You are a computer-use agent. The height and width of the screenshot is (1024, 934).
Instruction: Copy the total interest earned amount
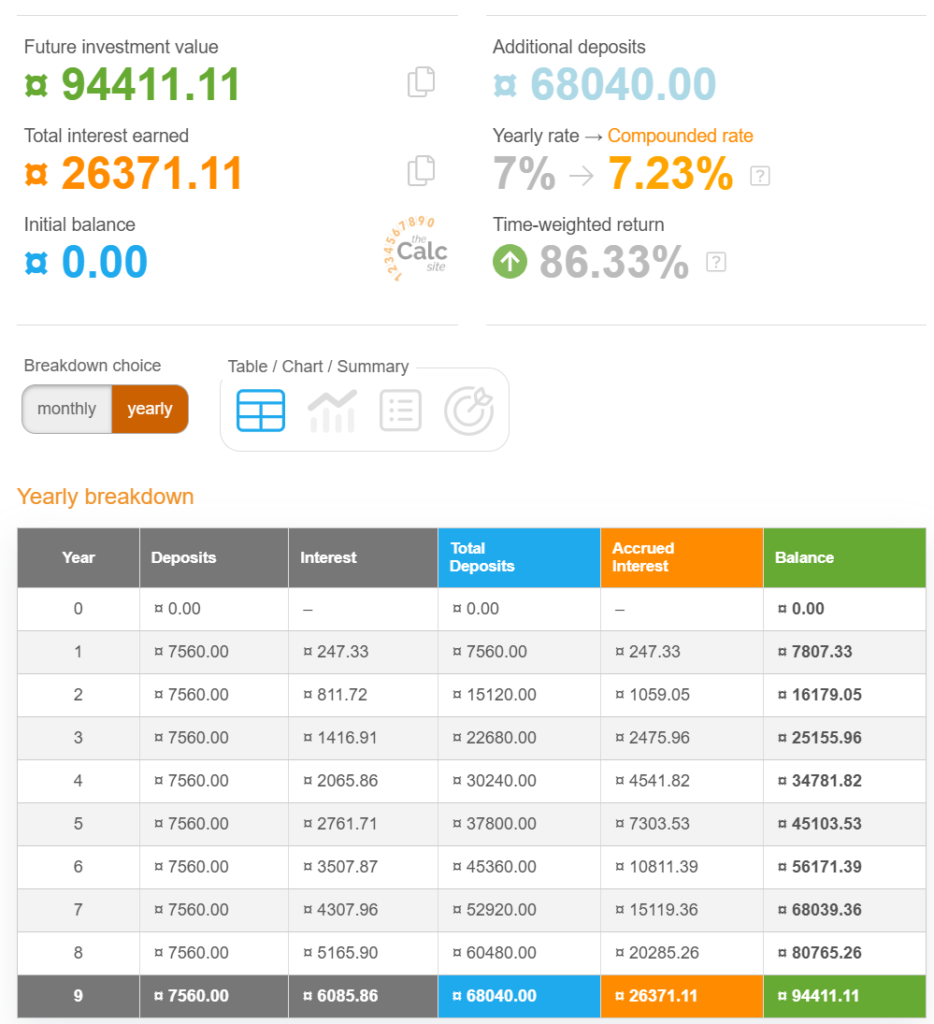tap(421, 172)
